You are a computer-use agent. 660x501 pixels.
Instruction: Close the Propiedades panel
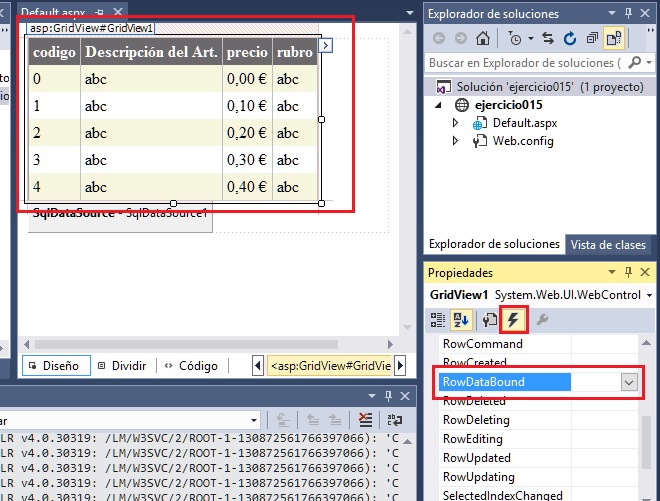[x=645, y=272]
